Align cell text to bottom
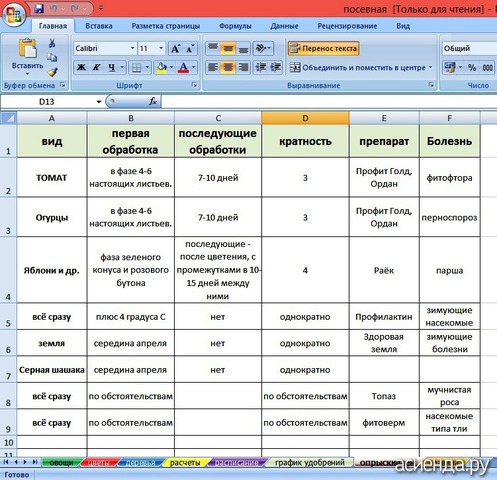Image resolution: width=497 pixels, height=480 pixels. click(x=243, y=49)
